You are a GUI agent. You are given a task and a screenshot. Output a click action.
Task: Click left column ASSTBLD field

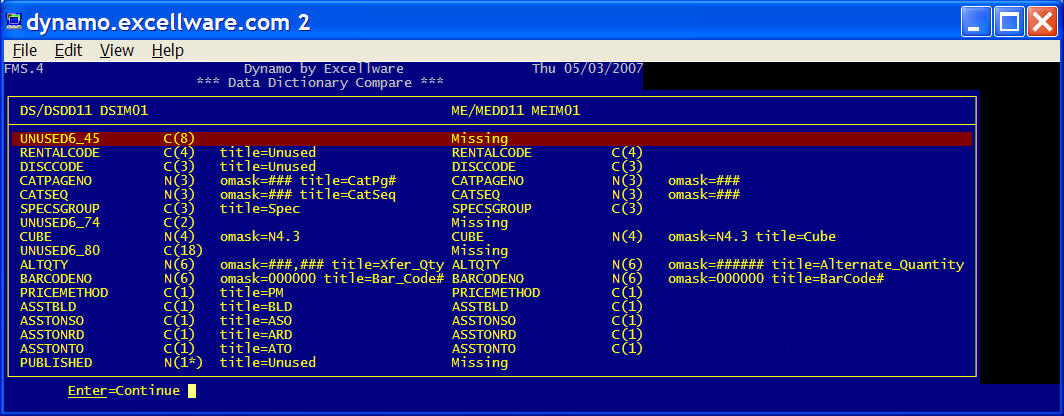48,307
